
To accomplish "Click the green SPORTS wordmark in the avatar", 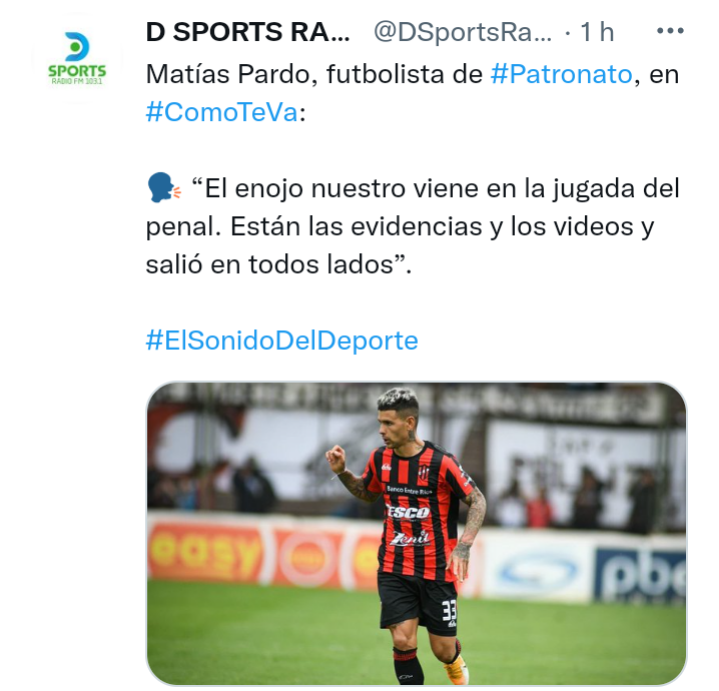I will (x=77, y=72).
